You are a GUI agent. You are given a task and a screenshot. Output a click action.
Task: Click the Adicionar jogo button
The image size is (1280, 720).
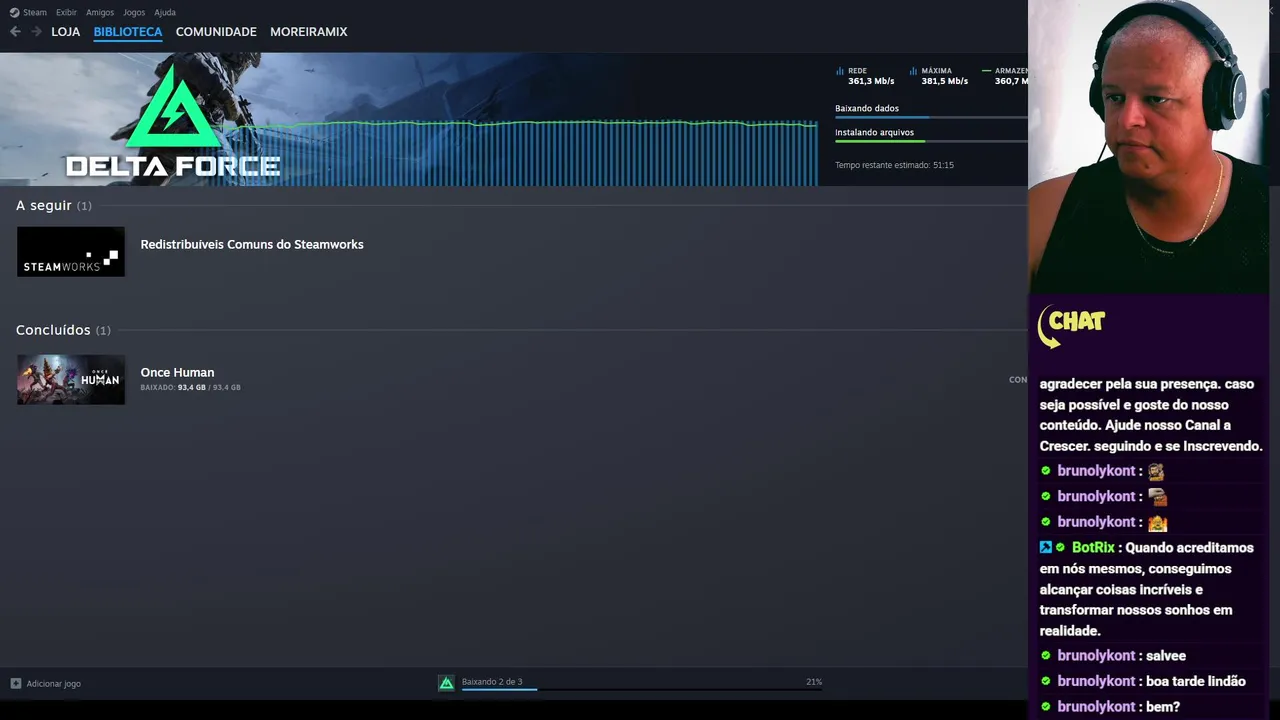click(x=46, y=684)
